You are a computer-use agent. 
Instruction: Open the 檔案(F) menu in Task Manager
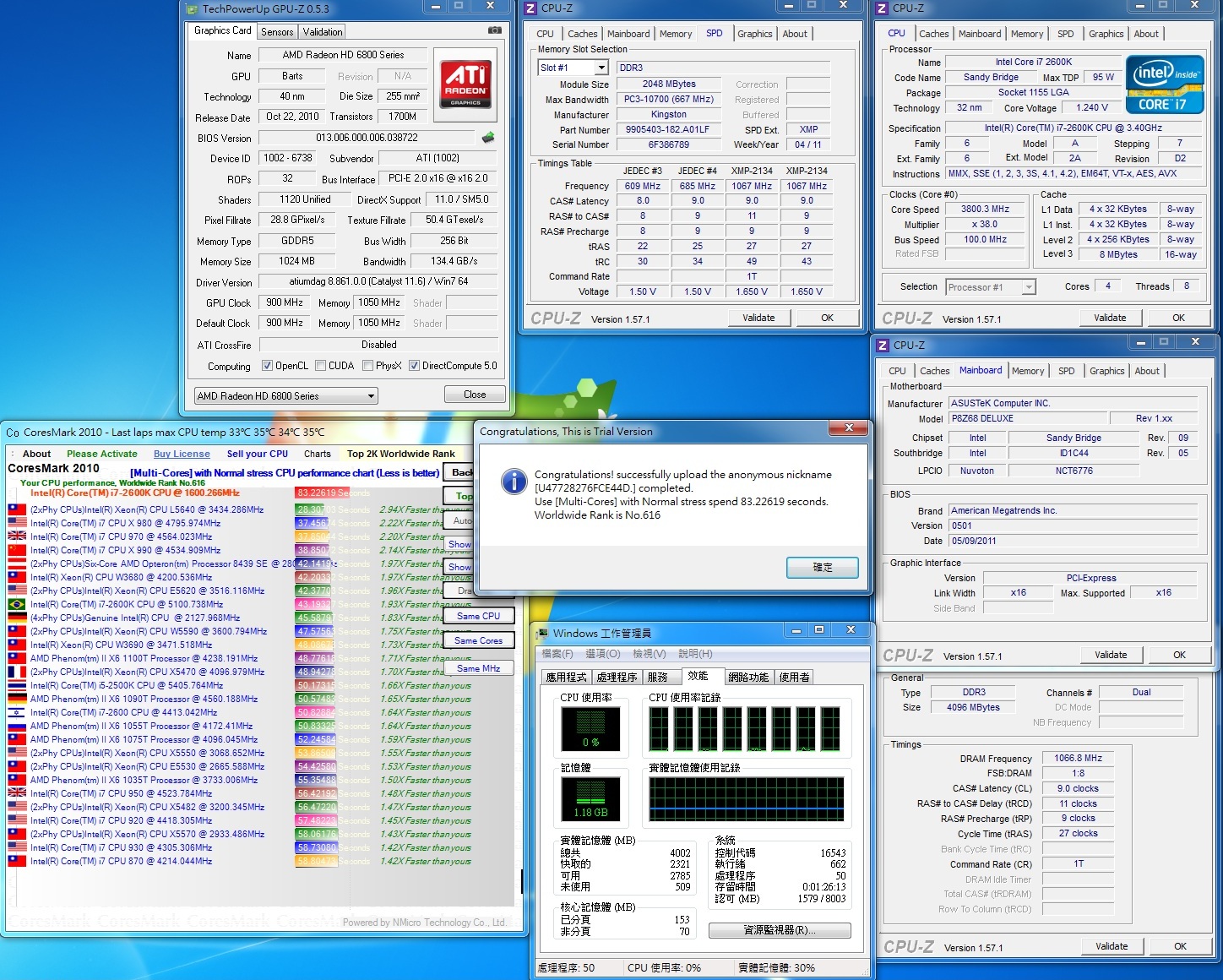pyautogui.click(x=557, y=654)
